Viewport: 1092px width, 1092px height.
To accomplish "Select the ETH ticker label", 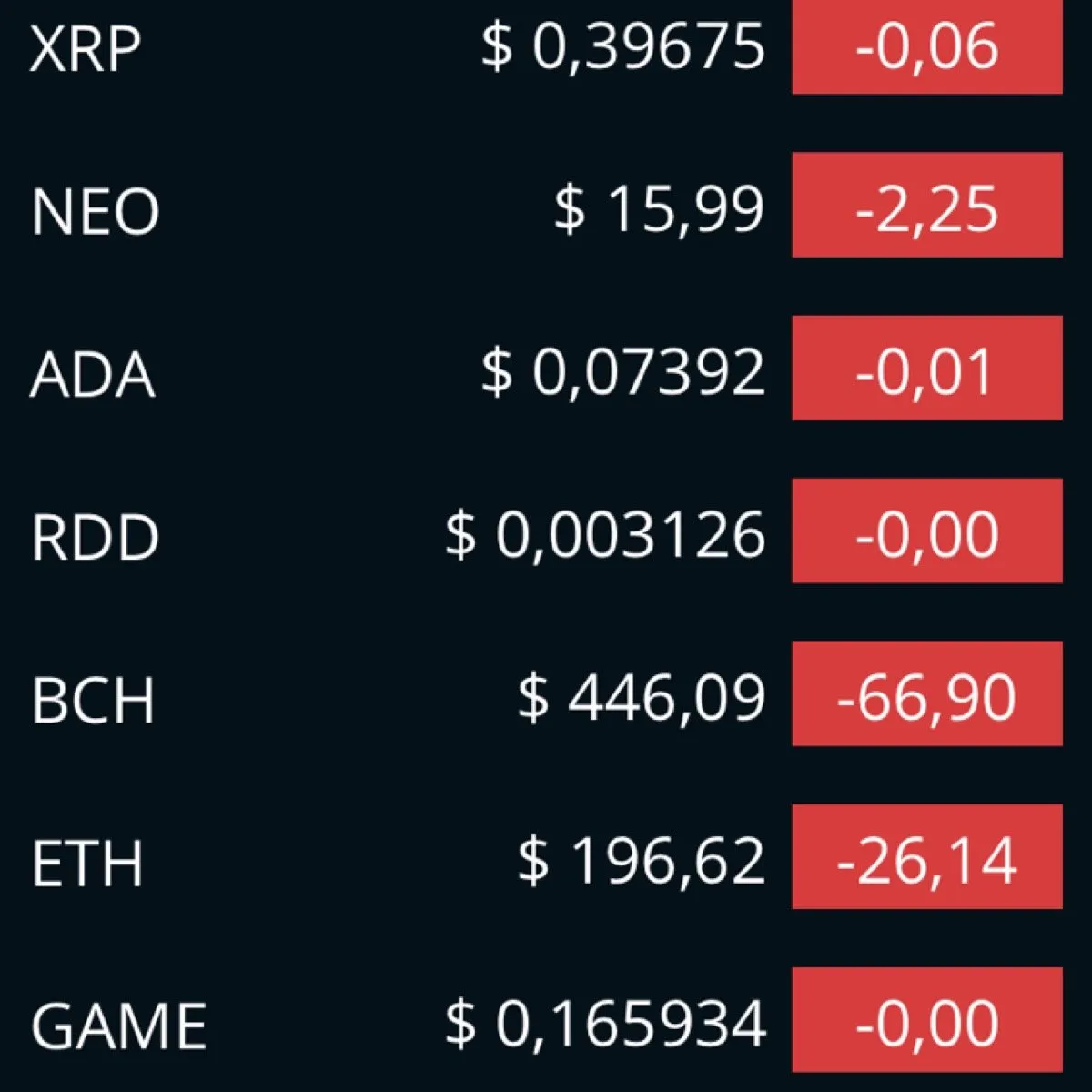I will (87, 863).
